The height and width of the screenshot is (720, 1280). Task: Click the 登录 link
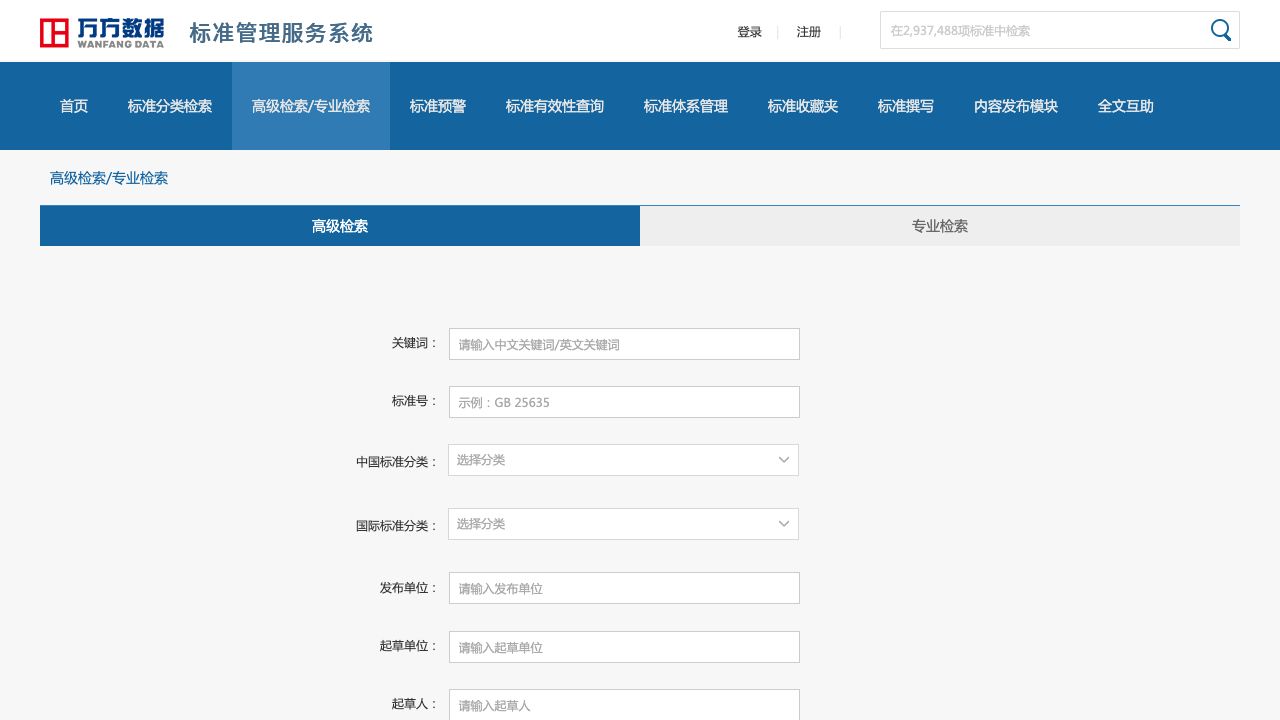[749, 32]
